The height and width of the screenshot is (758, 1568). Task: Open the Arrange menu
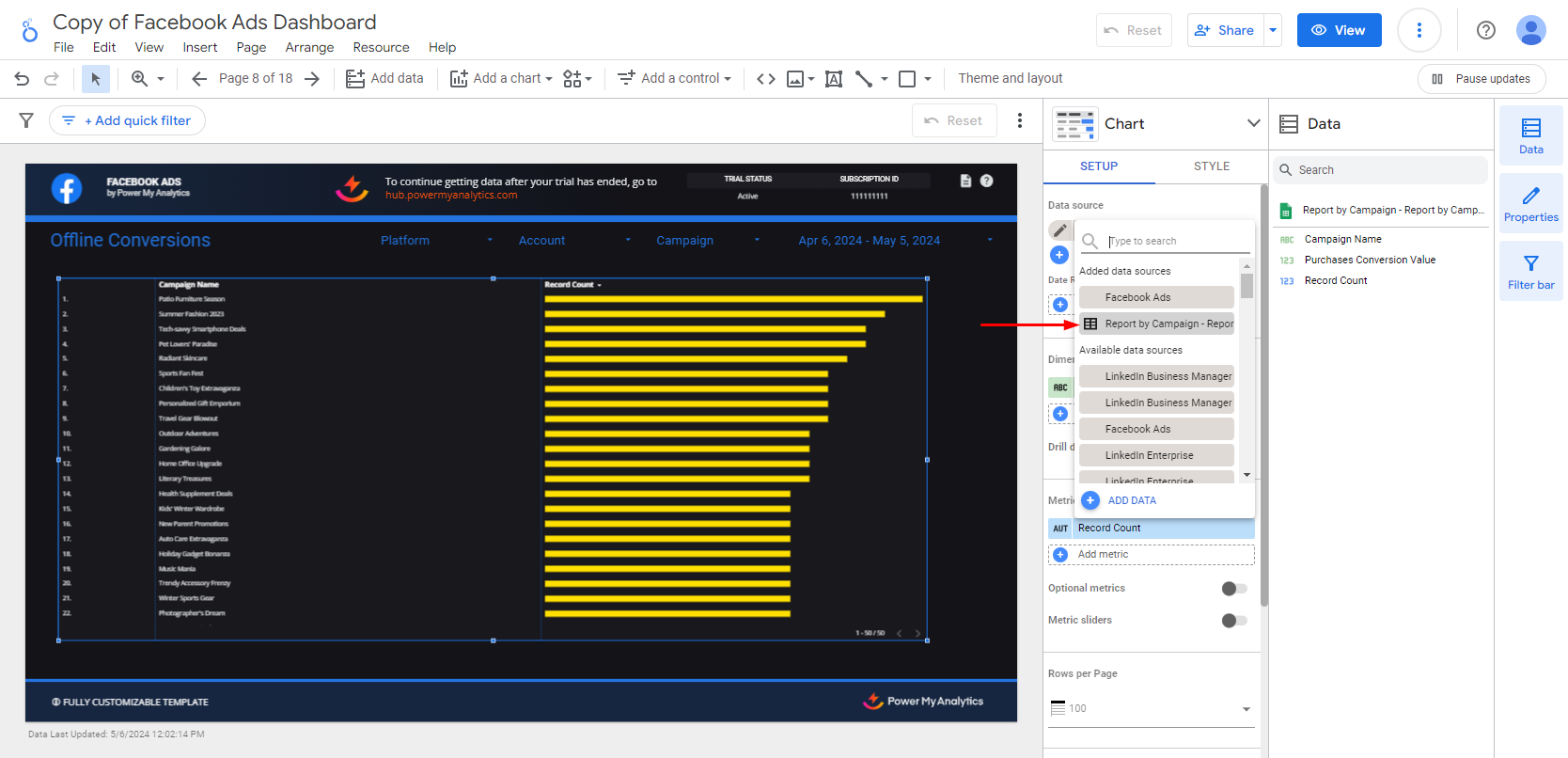click(x=309, y=48)
